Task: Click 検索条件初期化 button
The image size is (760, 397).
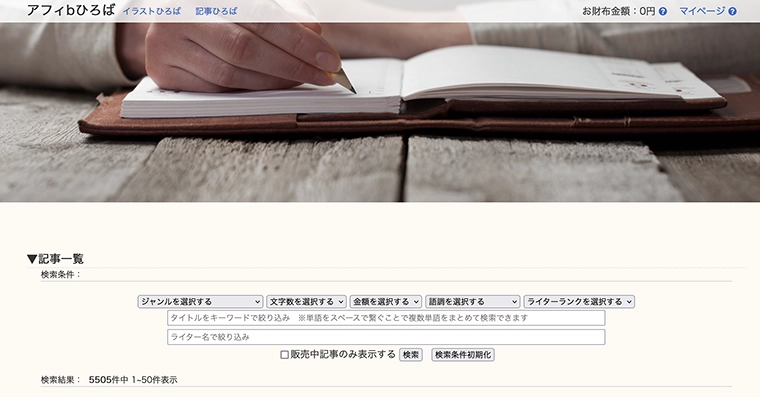Action: tap(463, 355)
